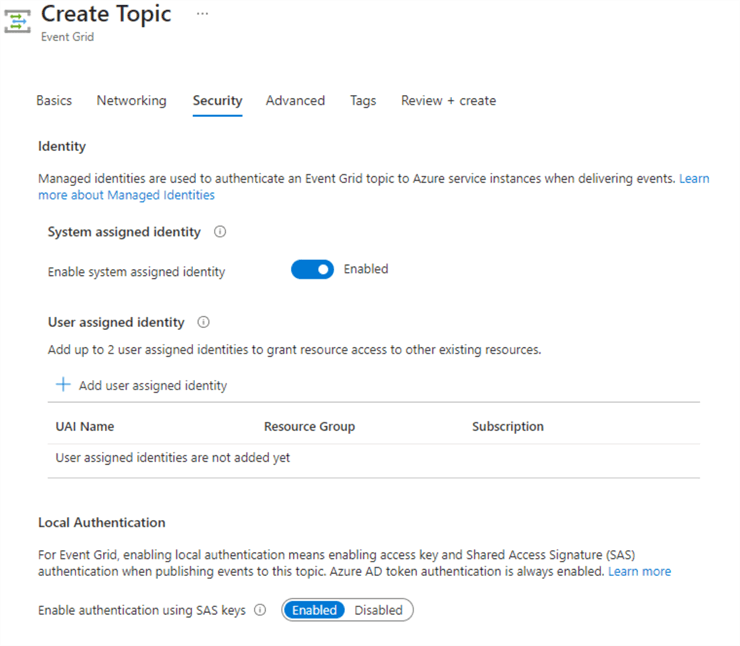Click the Resource Group column header

309,427
